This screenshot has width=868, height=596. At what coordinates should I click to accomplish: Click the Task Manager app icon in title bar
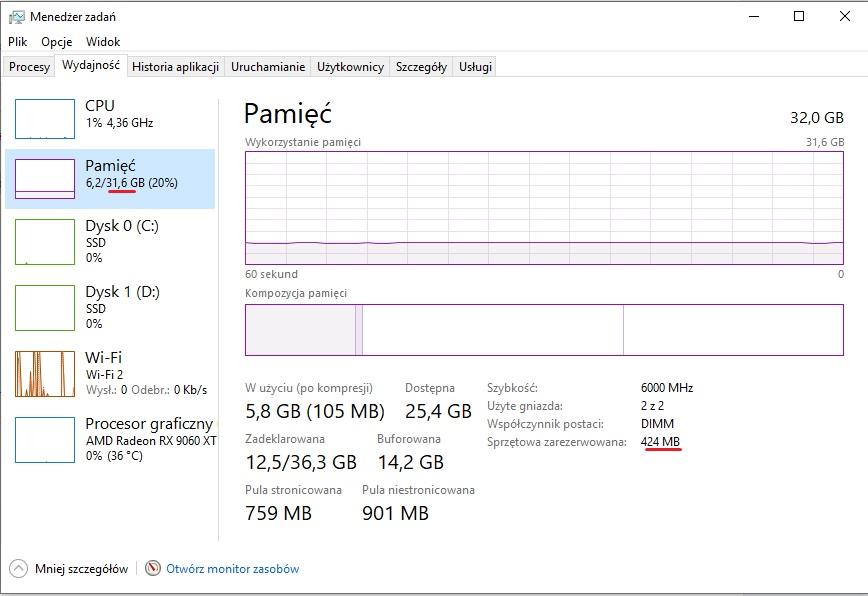[17, 16]
